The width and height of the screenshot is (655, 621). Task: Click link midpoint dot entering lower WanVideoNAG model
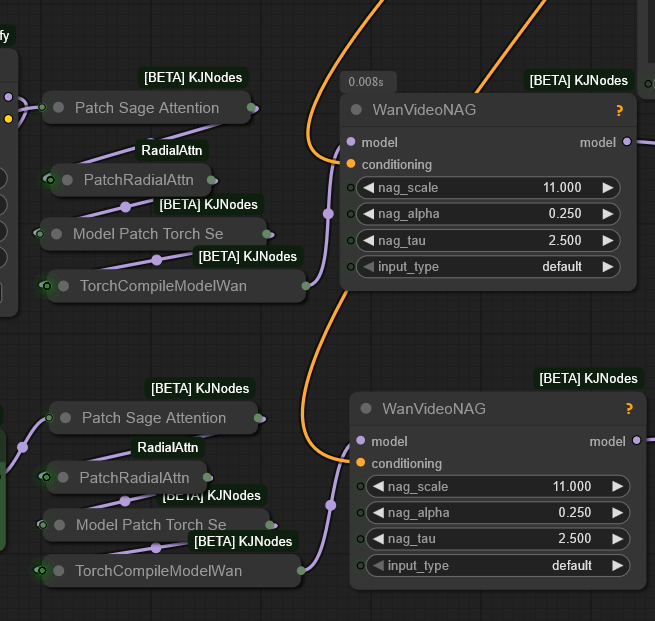pyautogui.click(x=330, y=505)
